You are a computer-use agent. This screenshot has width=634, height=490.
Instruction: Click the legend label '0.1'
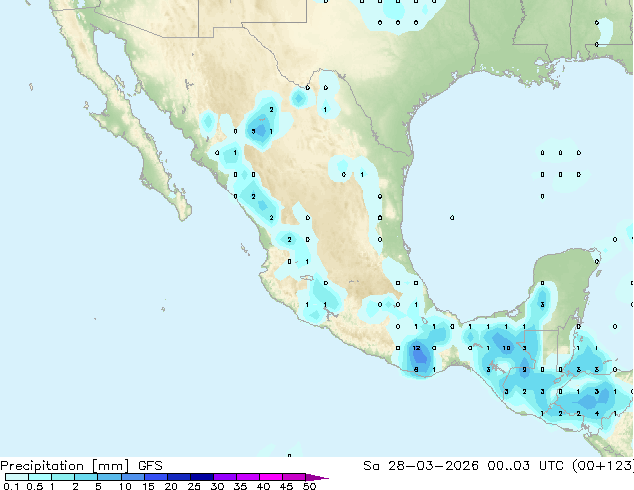[x=11, y=486]
